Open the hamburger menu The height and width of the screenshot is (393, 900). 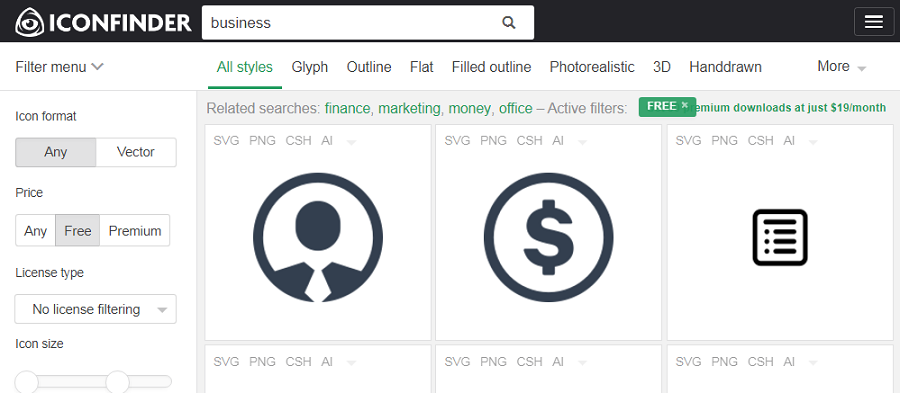pyautogui.click(x=874, y=22)
